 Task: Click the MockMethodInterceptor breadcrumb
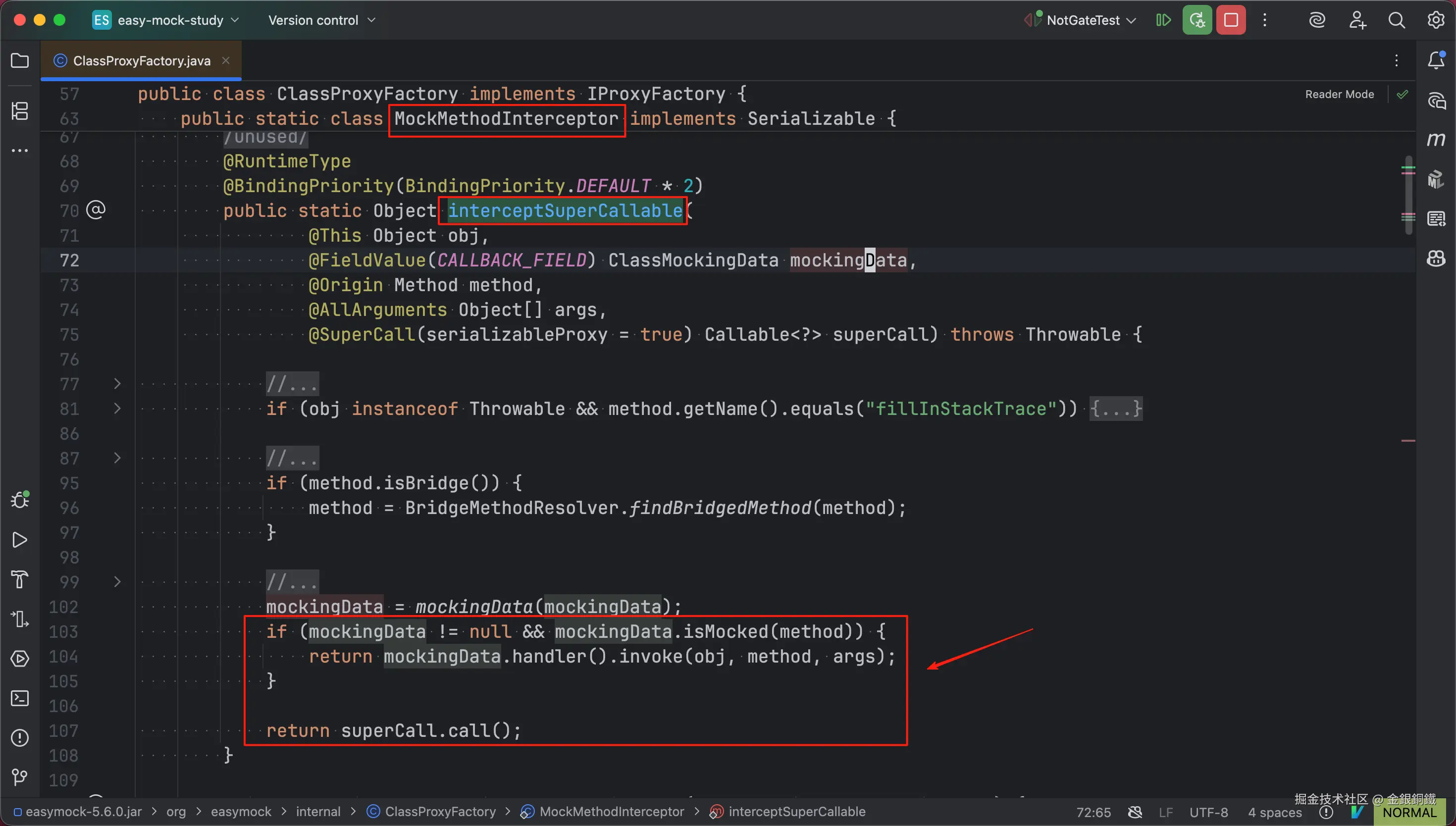tap(611, 812)
